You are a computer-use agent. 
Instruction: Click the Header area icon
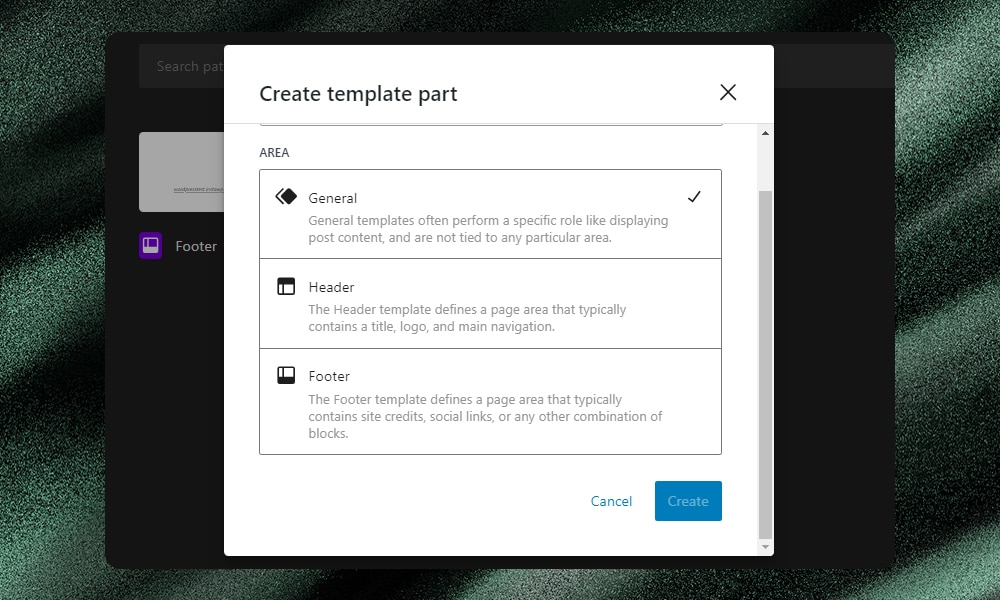(284, 287)
